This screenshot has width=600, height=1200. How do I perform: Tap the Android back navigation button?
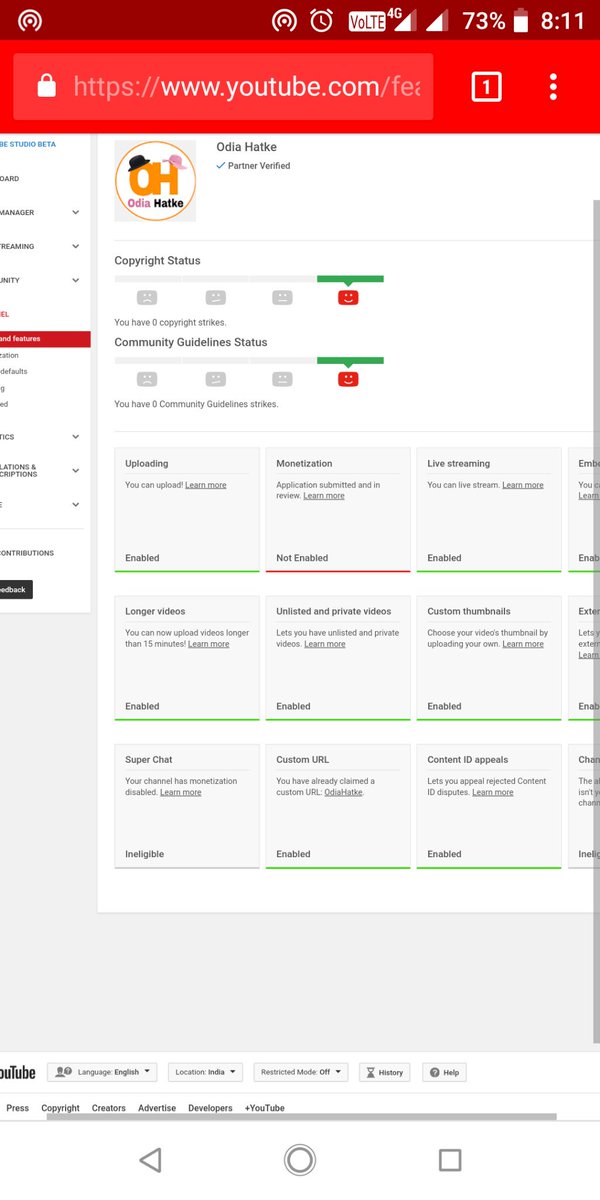(x=150, y=1159)
